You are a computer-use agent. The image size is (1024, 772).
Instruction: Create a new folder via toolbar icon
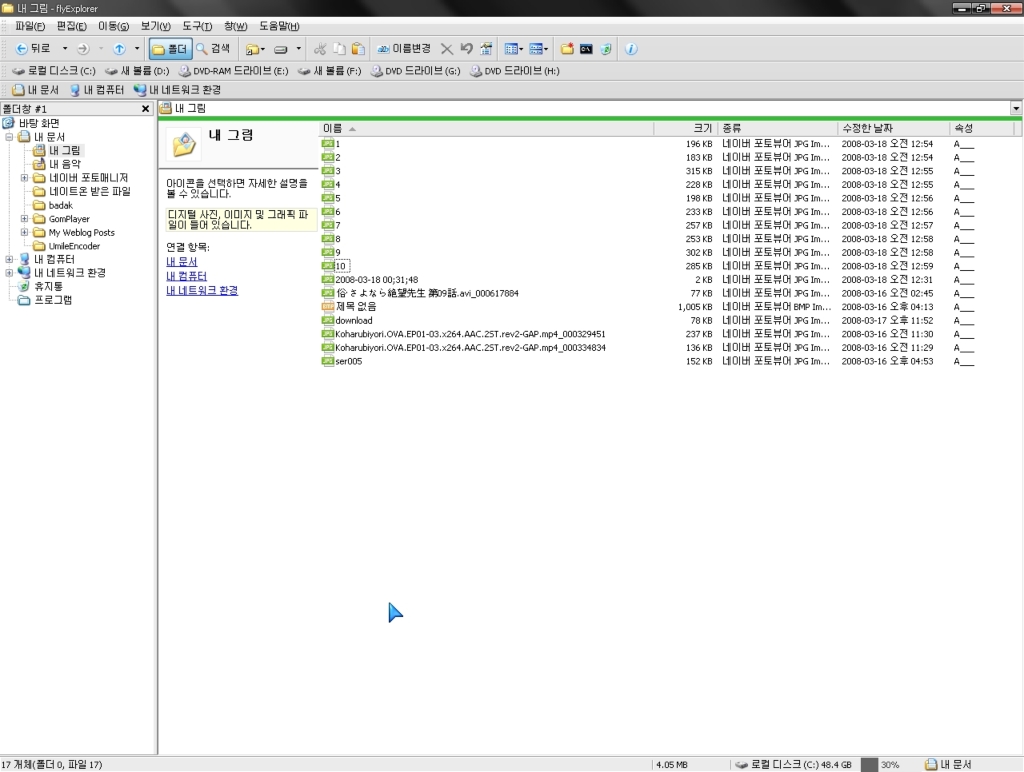(x=567, y=49)
